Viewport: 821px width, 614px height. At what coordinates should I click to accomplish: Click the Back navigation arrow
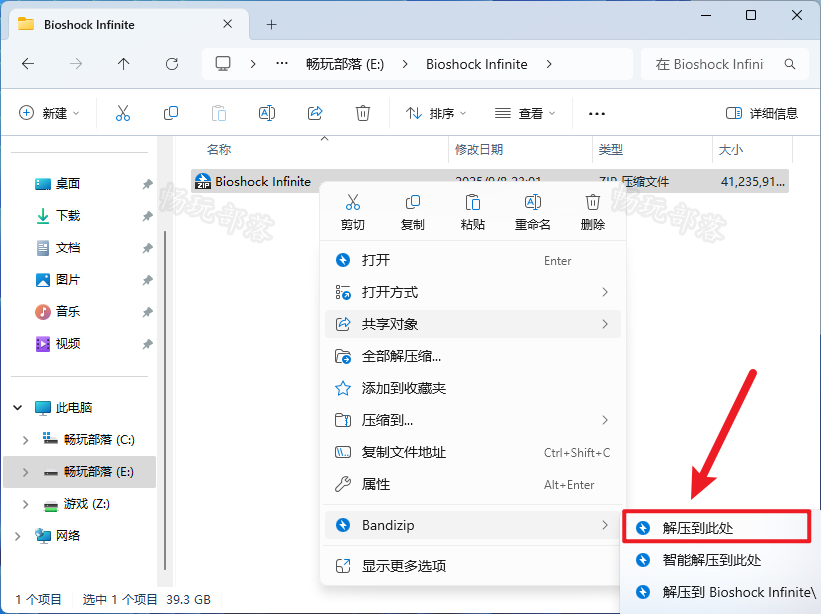point(28,64)
